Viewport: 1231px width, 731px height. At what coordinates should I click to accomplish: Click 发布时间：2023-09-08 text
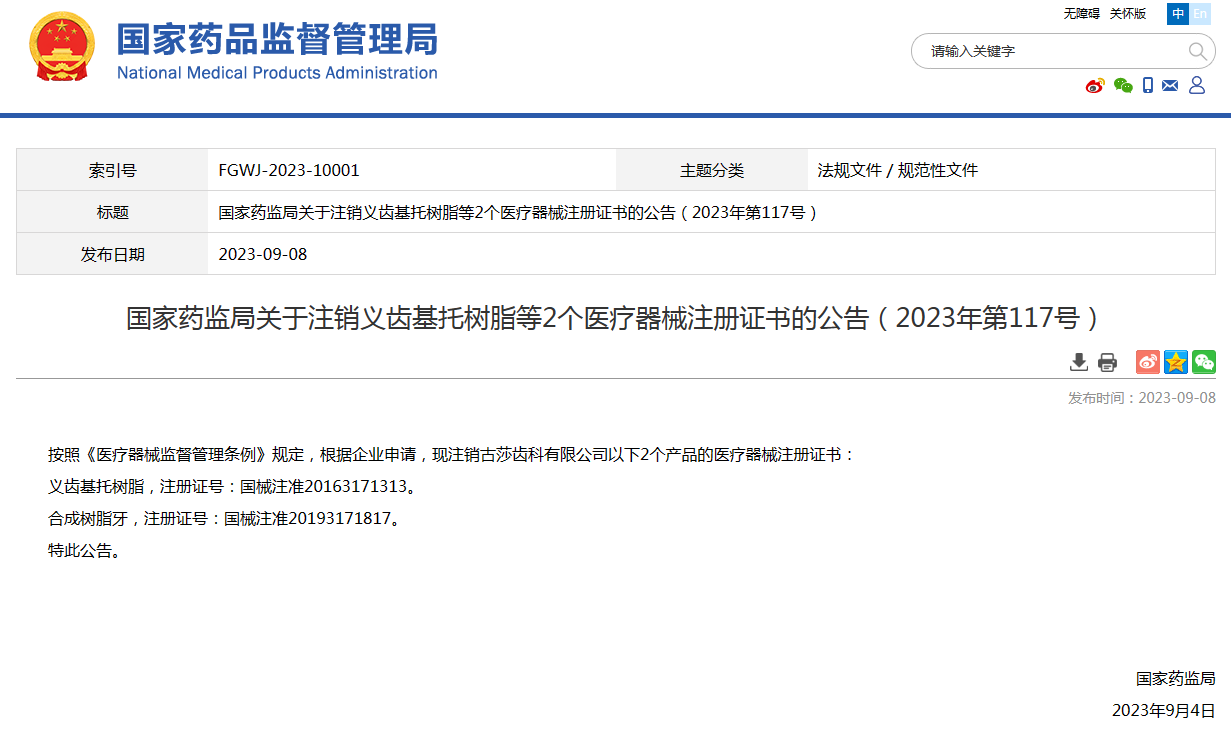point(1142,398)
